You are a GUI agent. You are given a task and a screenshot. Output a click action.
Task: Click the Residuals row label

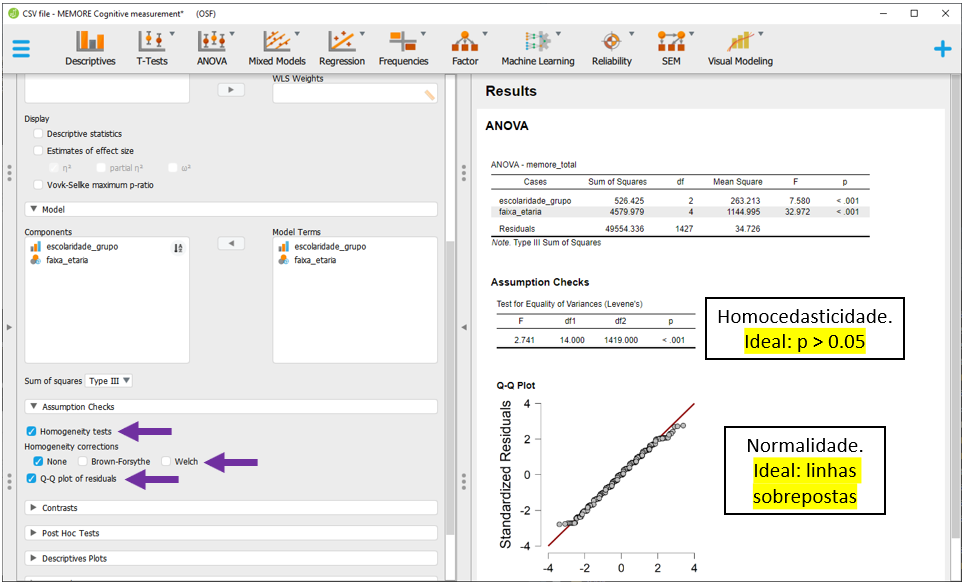click(516, 229)
